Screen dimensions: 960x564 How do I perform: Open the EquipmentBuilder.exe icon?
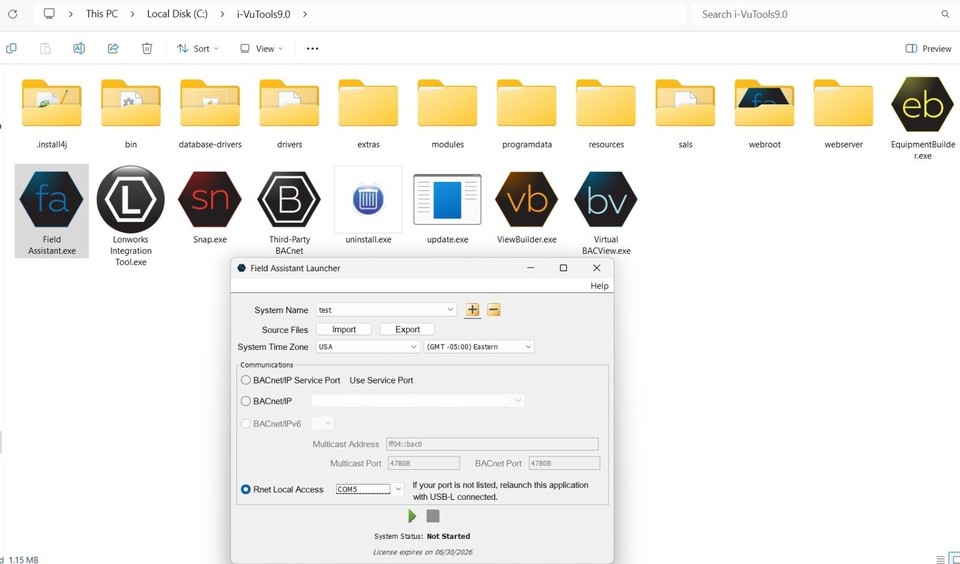tap(922, 104)
